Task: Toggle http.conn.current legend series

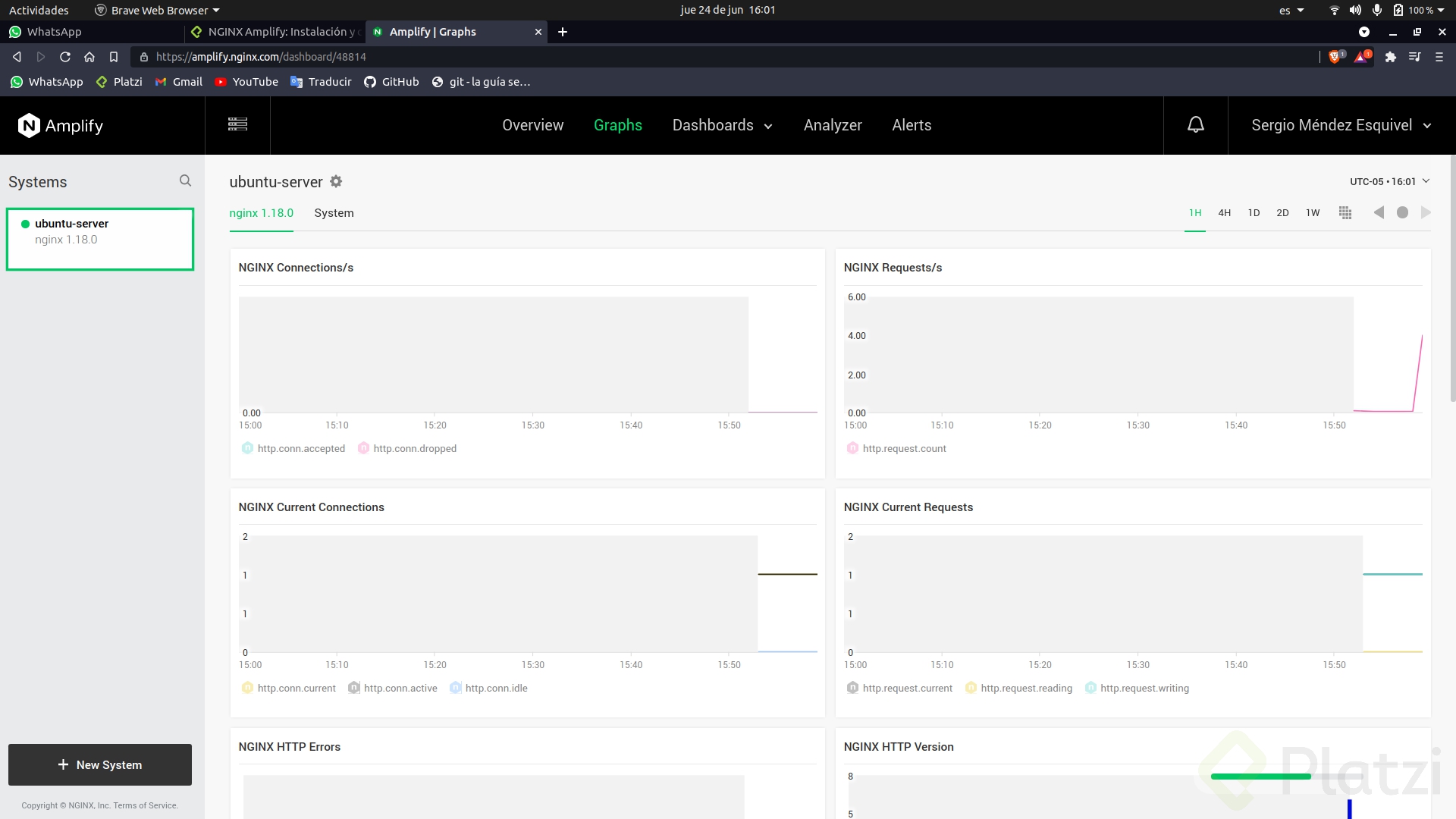Action: pyautogui.click(x=288, y=689)
